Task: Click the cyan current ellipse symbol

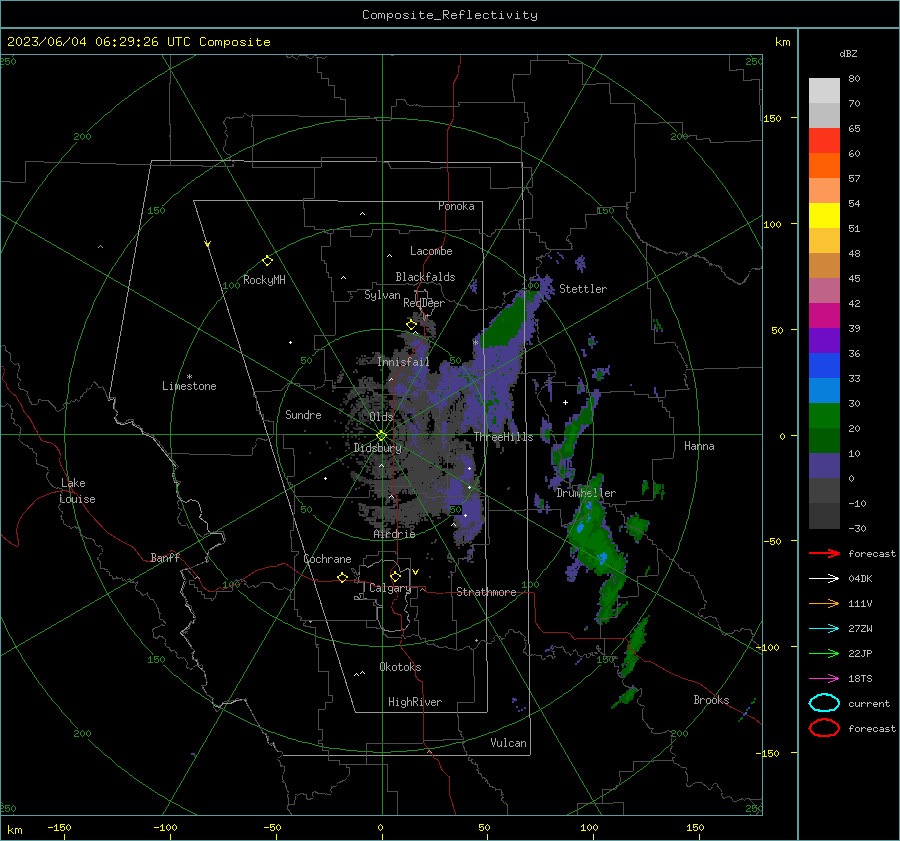Action: tap(824, 703)
